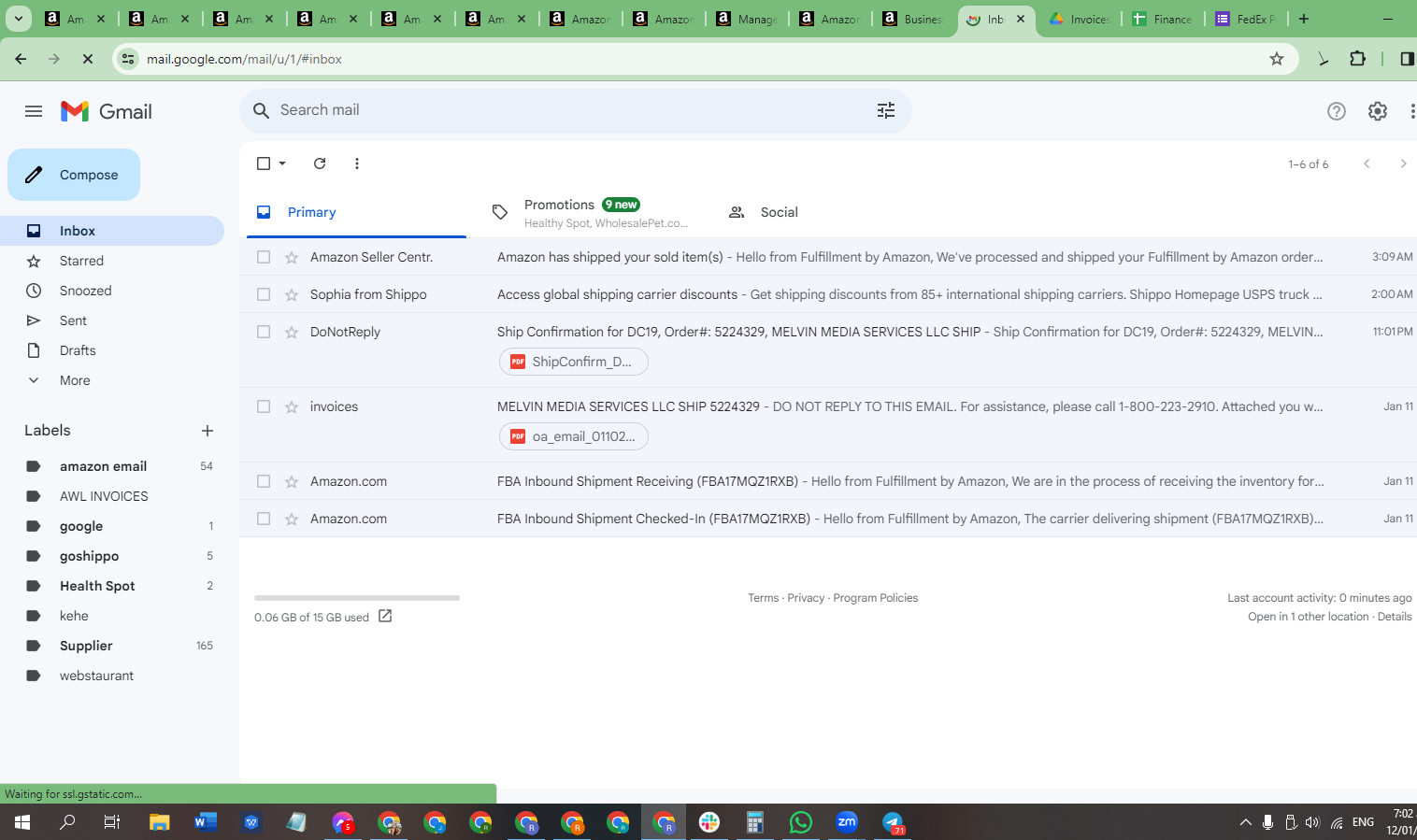View site information icon in address bar
The image size is (1417, 840).
(129, 59)
